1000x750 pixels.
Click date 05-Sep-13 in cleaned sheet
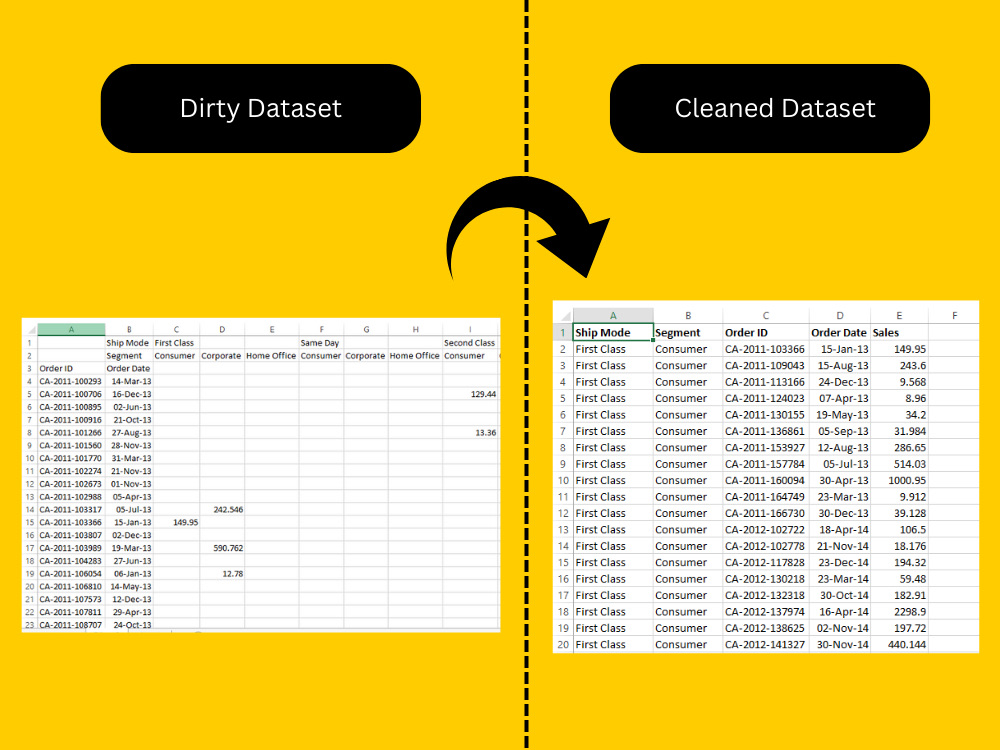click(x=839, y=431)
